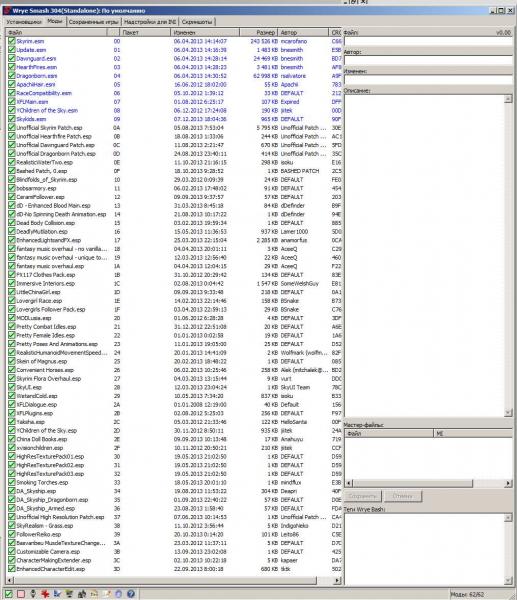Disable the Immersive Interiors.esp checkbox
The width and height of the screenshot is (517, 600).
pos(12,283)
